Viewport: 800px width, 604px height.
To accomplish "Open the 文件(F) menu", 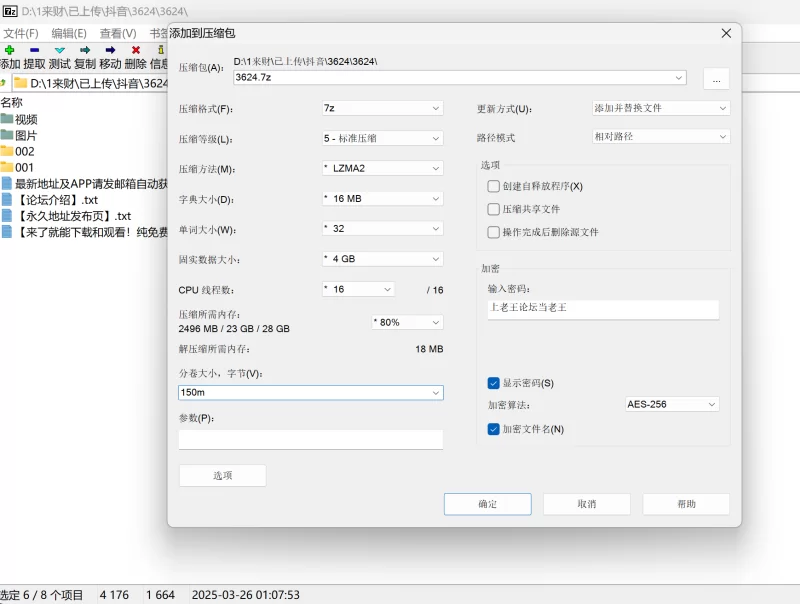I will coord(20,33).
